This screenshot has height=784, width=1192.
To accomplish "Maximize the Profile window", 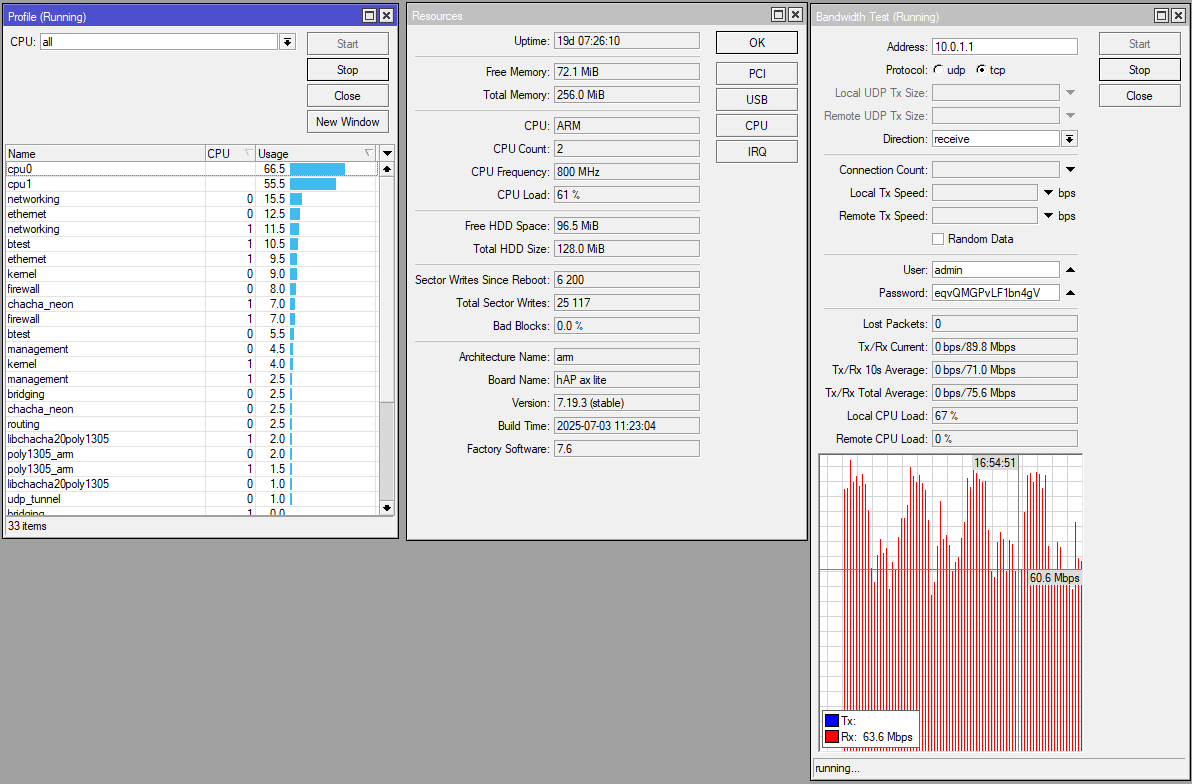I will (x=369, y=16).
